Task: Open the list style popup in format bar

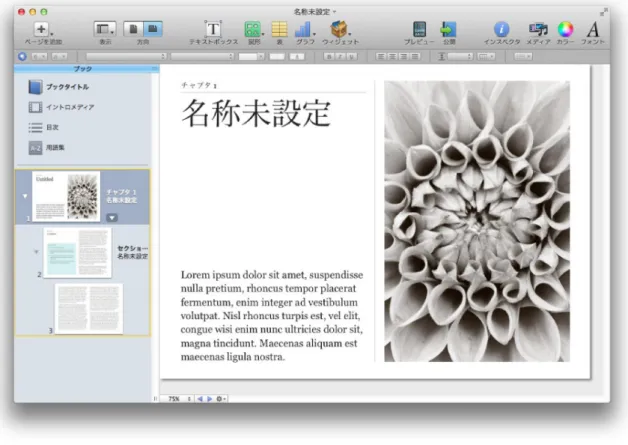Action: (x=523, y=56)
